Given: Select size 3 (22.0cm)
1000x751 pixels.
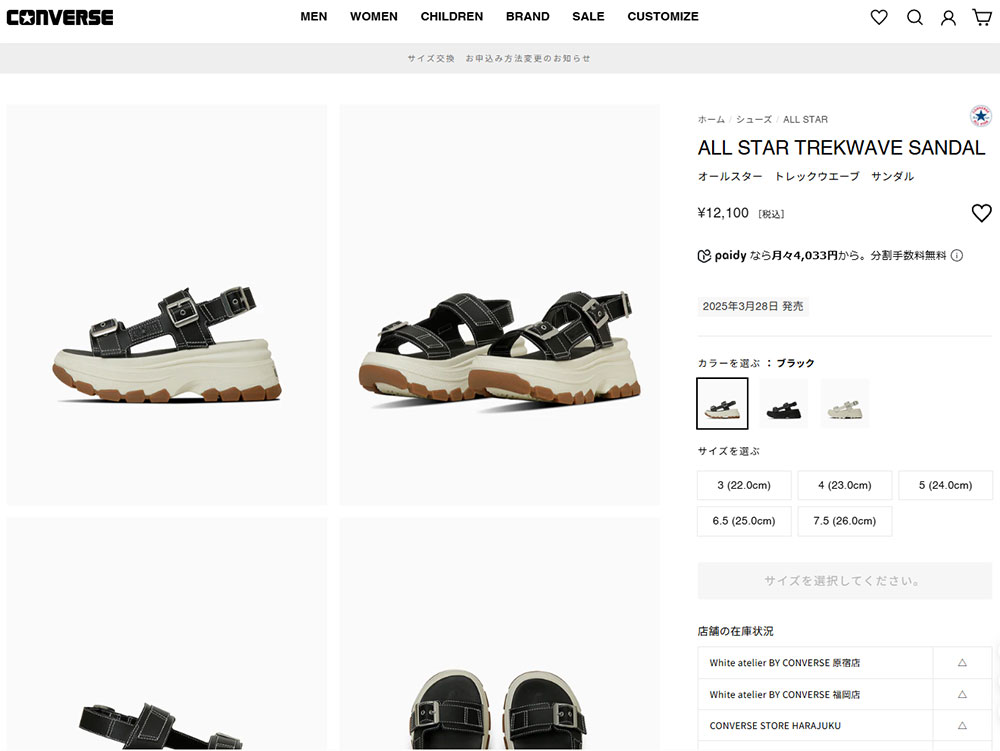Looking at the screenshot, I should [744, 485].
